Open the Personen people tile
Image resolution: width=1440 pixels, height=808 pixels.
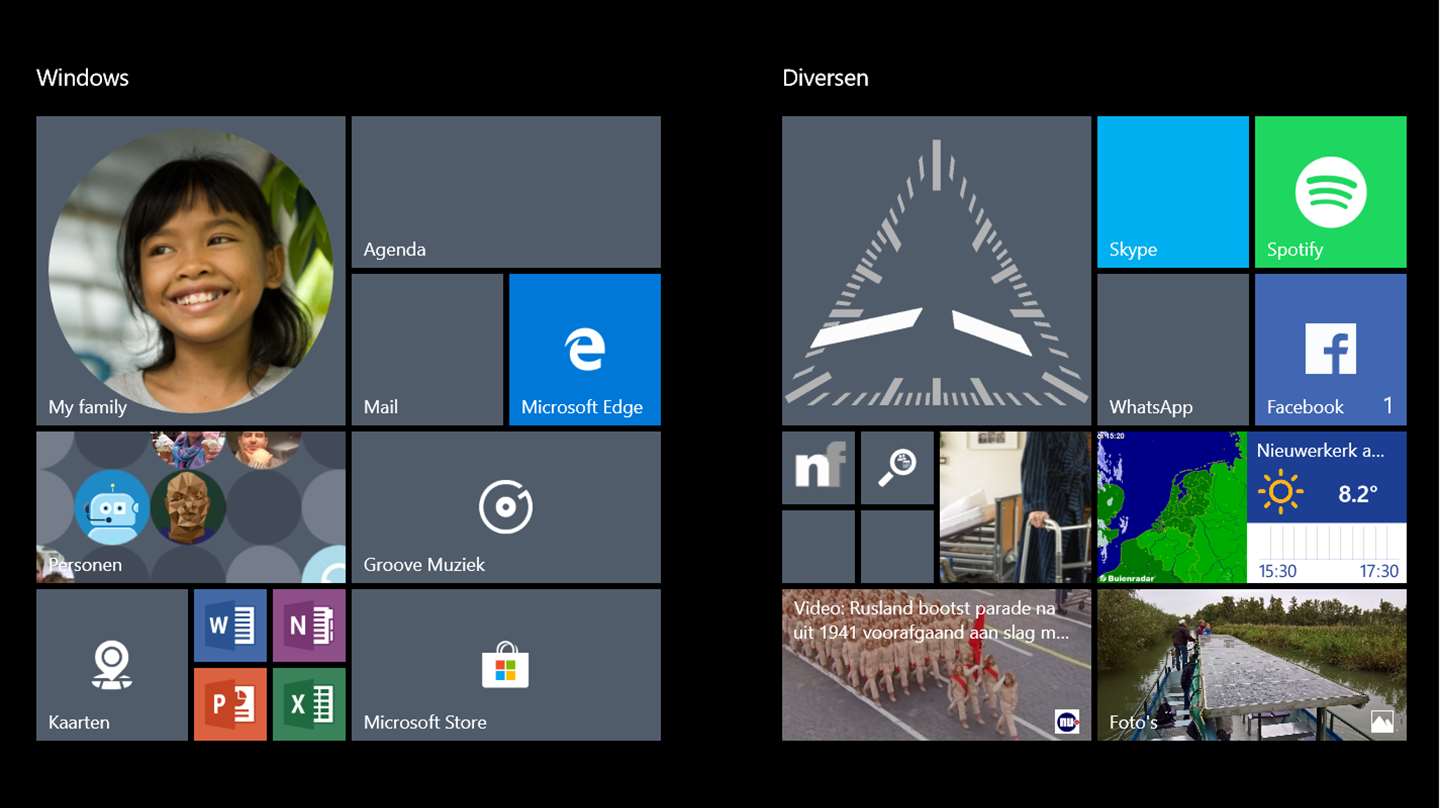click(191, 507)
